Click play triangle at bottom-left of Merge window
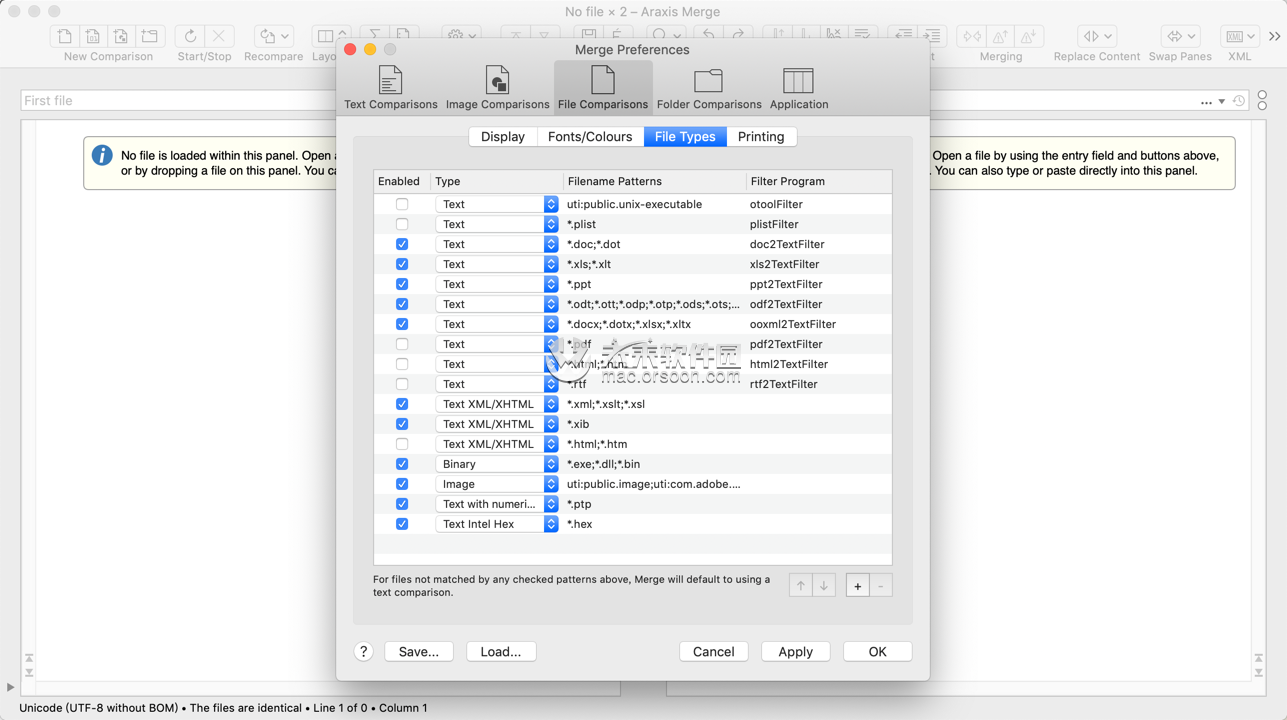1287x720 pixels. [10, 687]
